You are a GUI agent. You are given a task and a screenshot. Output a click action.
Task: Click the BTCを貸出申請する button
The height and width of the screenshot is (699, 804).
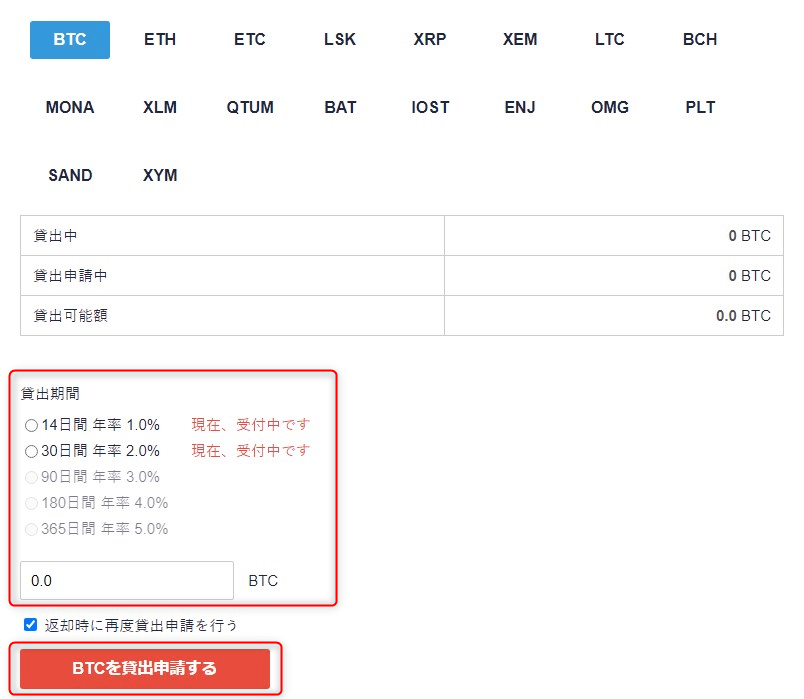pyautogui.click(x=145, y=669)
